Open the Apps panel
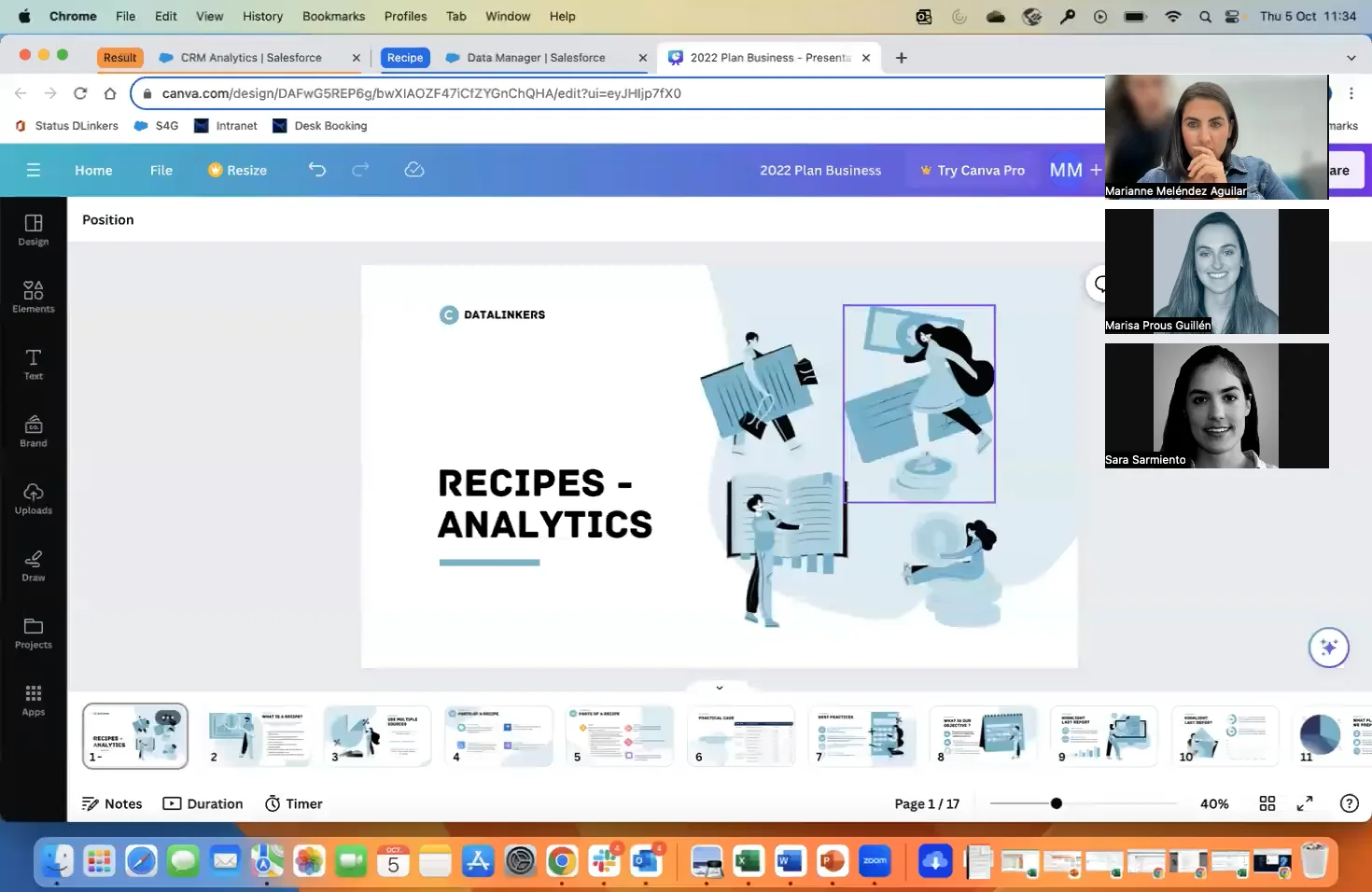 click(x=34, y=700)
